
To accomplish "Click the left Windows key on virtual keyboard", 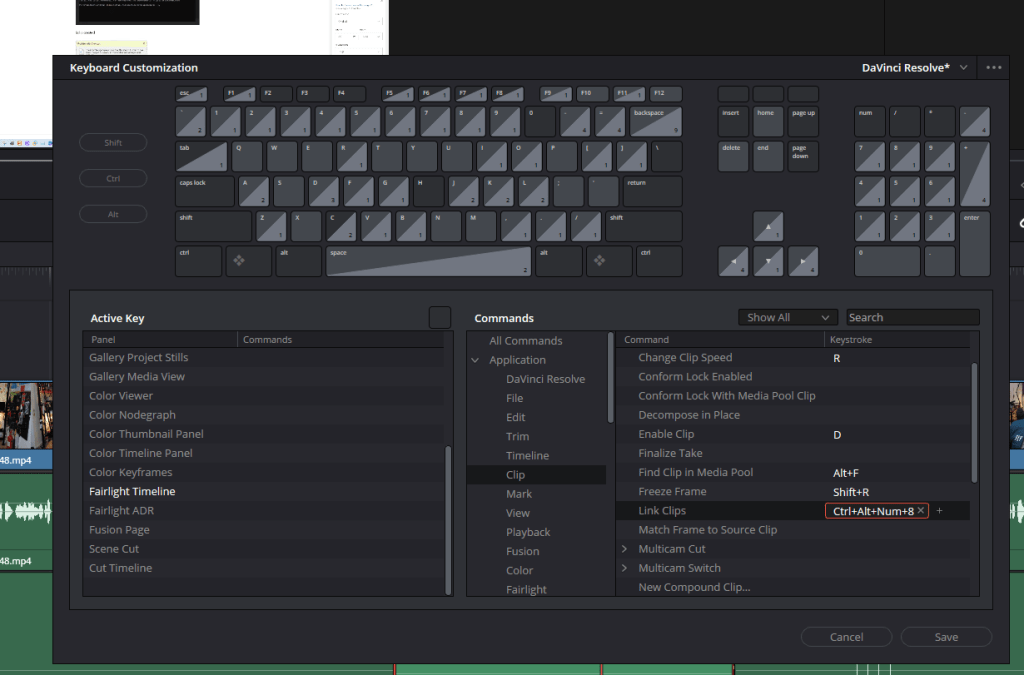I will (x=248, y=261).
